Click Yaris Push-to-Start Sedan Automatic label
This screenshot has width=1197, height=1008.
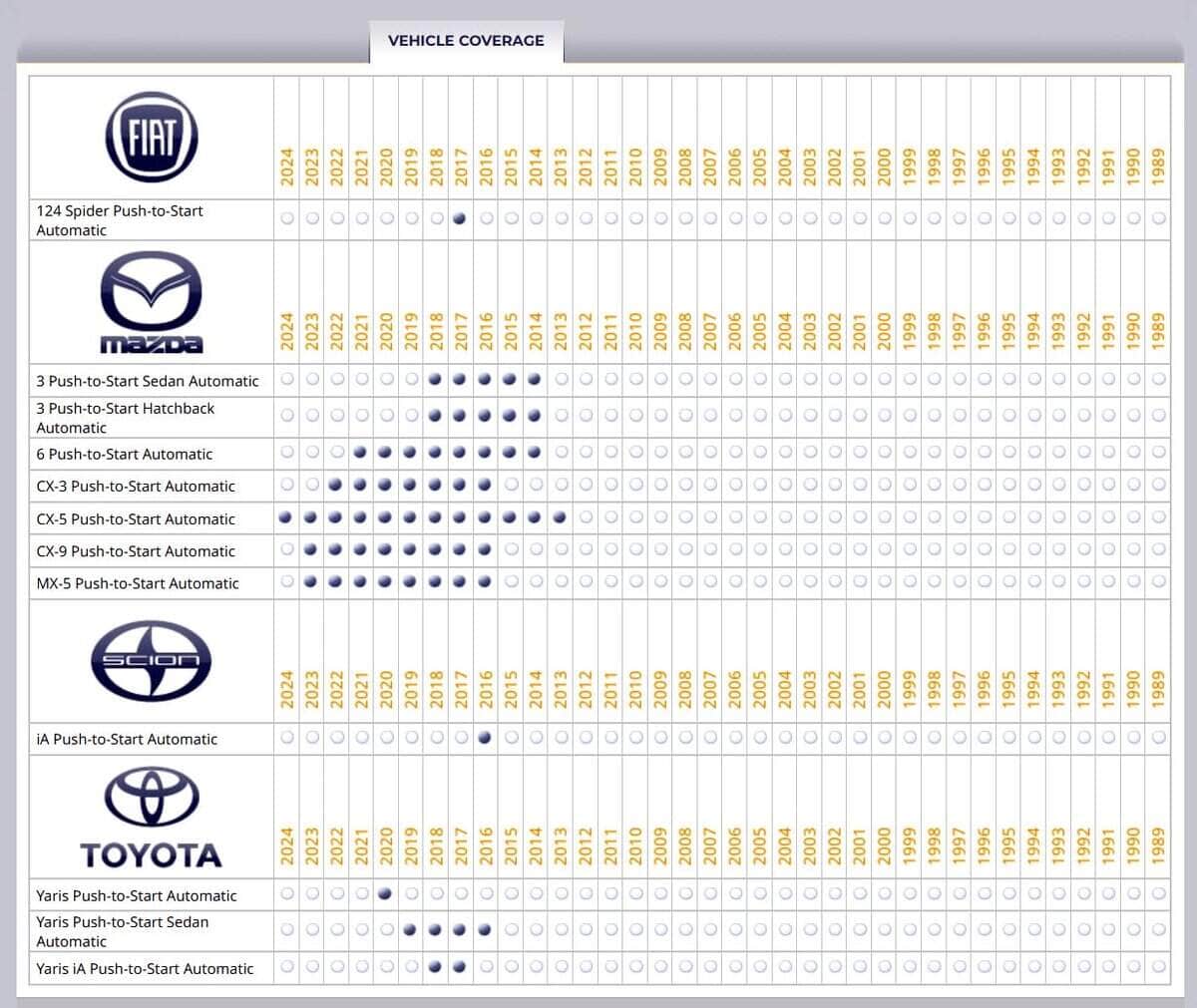[x=123, y=931]
